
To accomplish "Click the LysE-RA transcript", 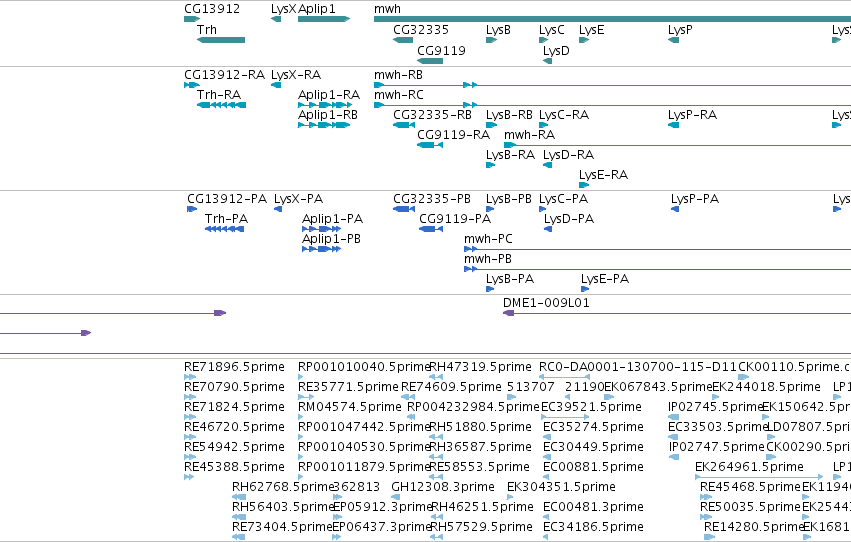I will point(604,175).
